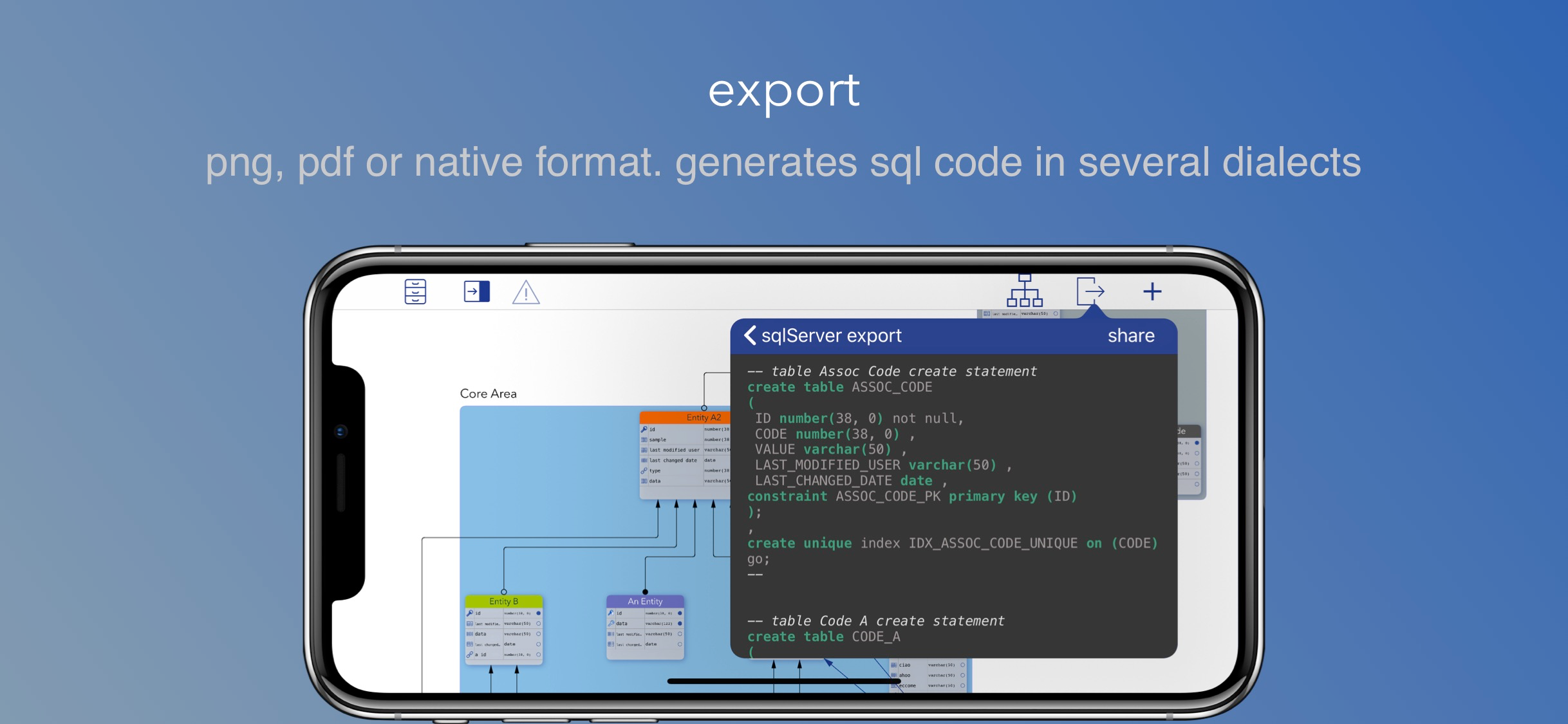Select the Entity B green header
The width and height of the screenshot is (1568, 724).
(503, 601)
